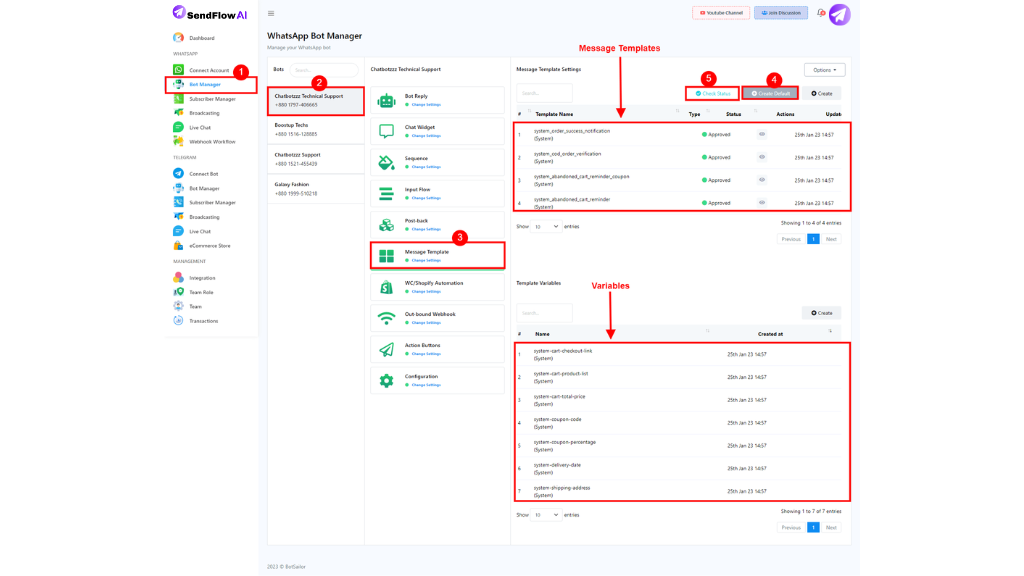Click the Youtube Channel button
The width and height of the screenshot is (1024, 576).
coord(721,13)
